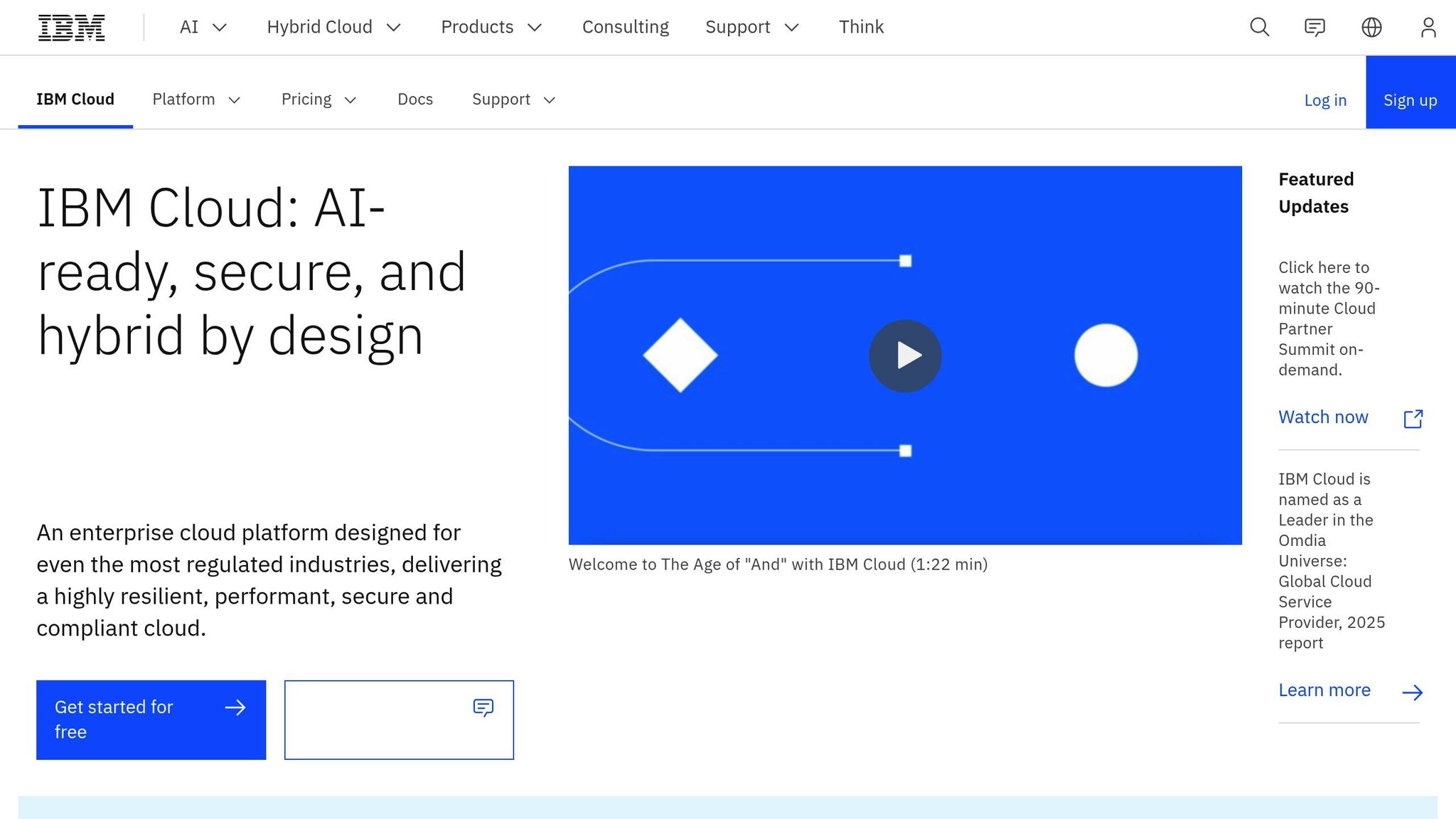This screenshot has height=819, width=1456.
Task: Click the Log in link
Action: pos(1324,100)
